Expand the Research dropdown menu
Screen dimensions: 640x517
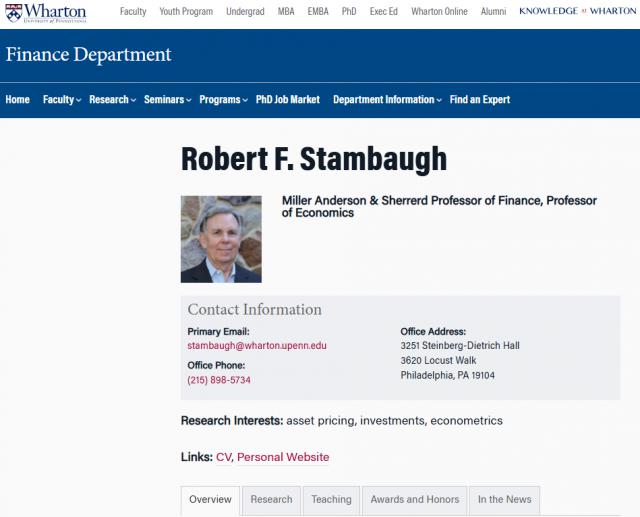pyautogui.click(x=112, y=100)
